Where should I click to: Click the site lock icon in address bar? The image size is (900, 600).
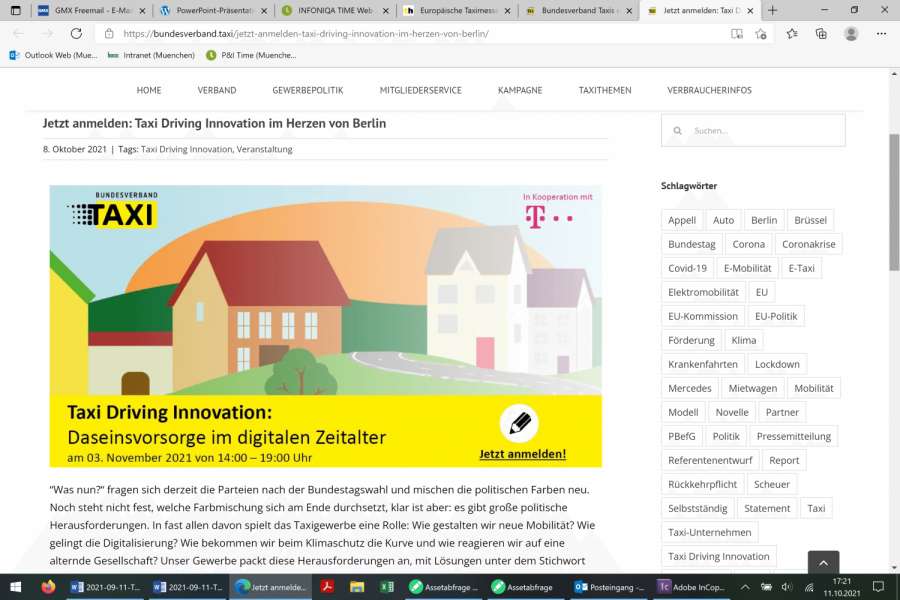click(109, 34)
